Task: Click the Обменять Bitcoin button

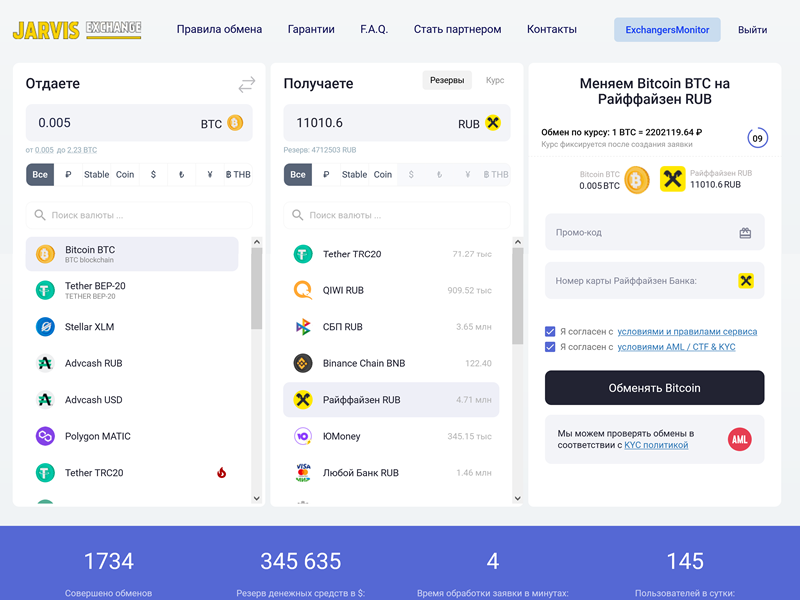Action: (655, 388)
